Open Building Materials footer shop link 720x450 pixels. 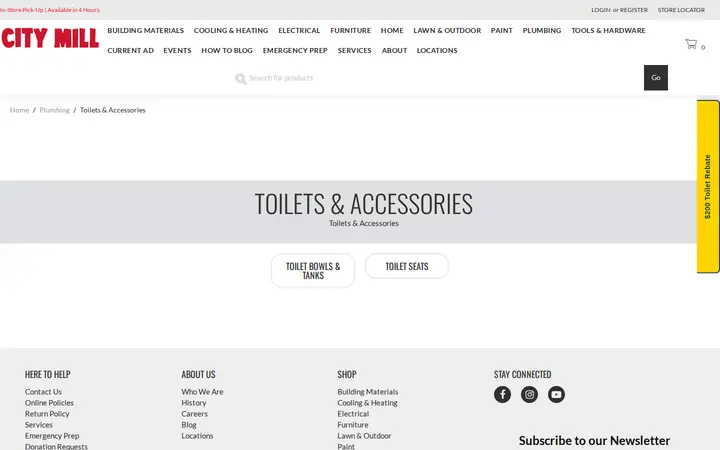tap(368, 392)
